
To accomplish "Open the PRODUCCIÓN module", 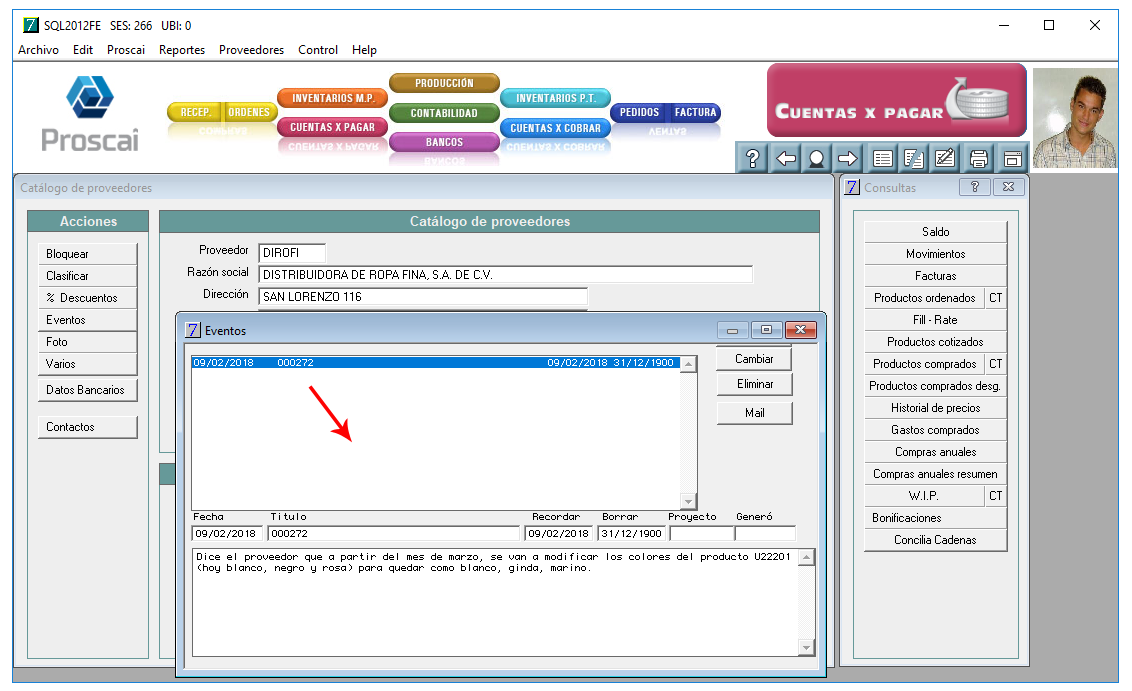I will pyautogui.click(x=444, y=83).
